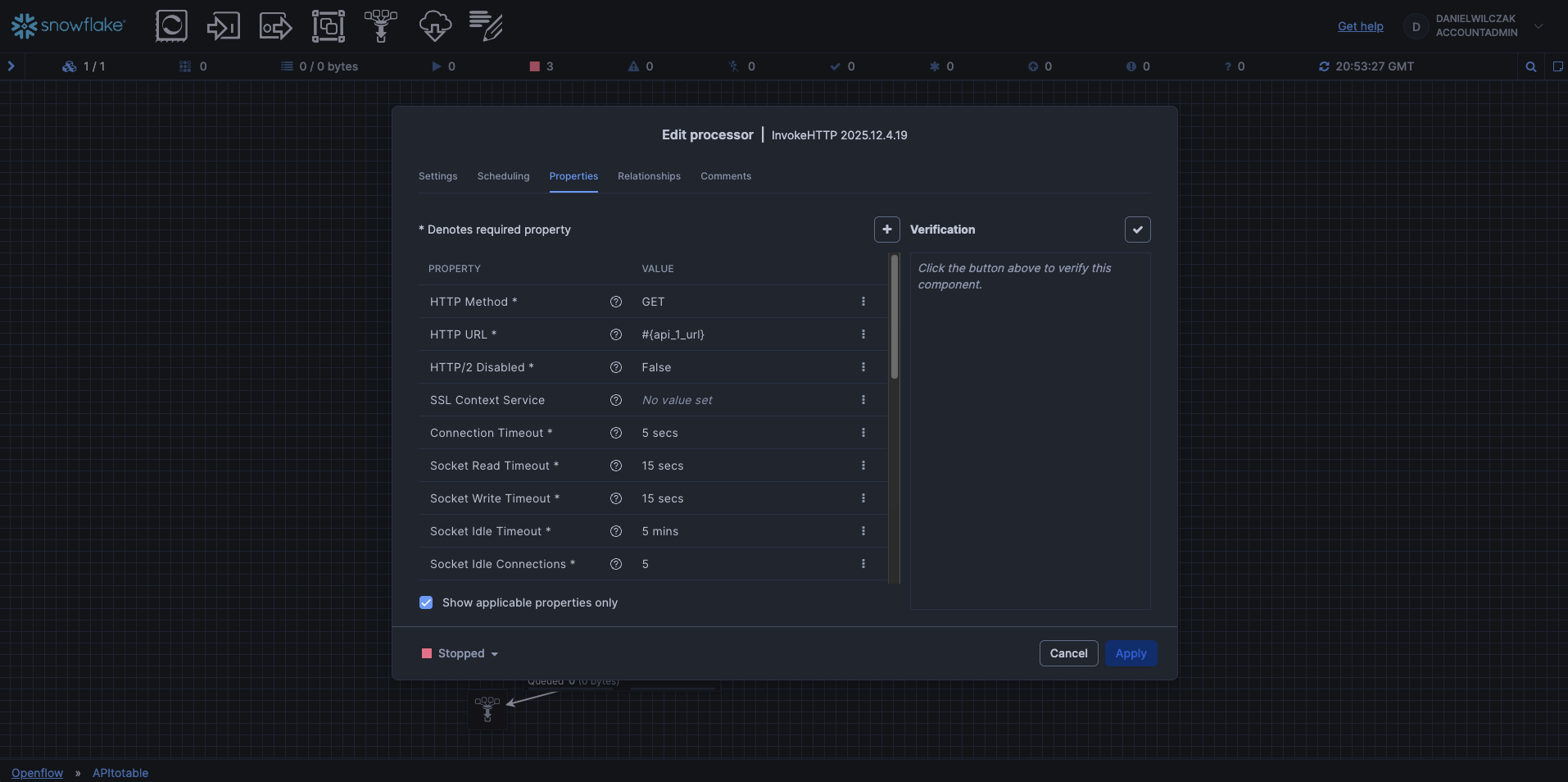Click the help icon next to HTTP URL
Screen dimensions: 1568x782
click(616, 334)
